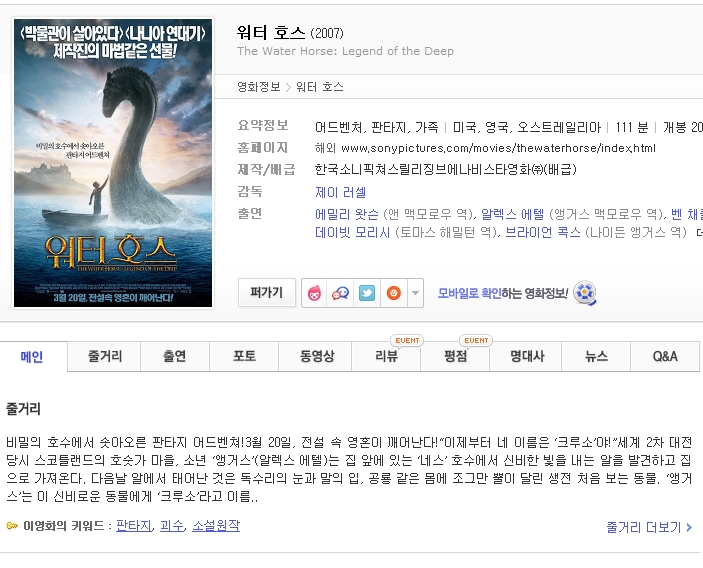Click the 괴수 keyword link
Image resolution: width=703 pixels, height=568 pixels.
point(171,525)
